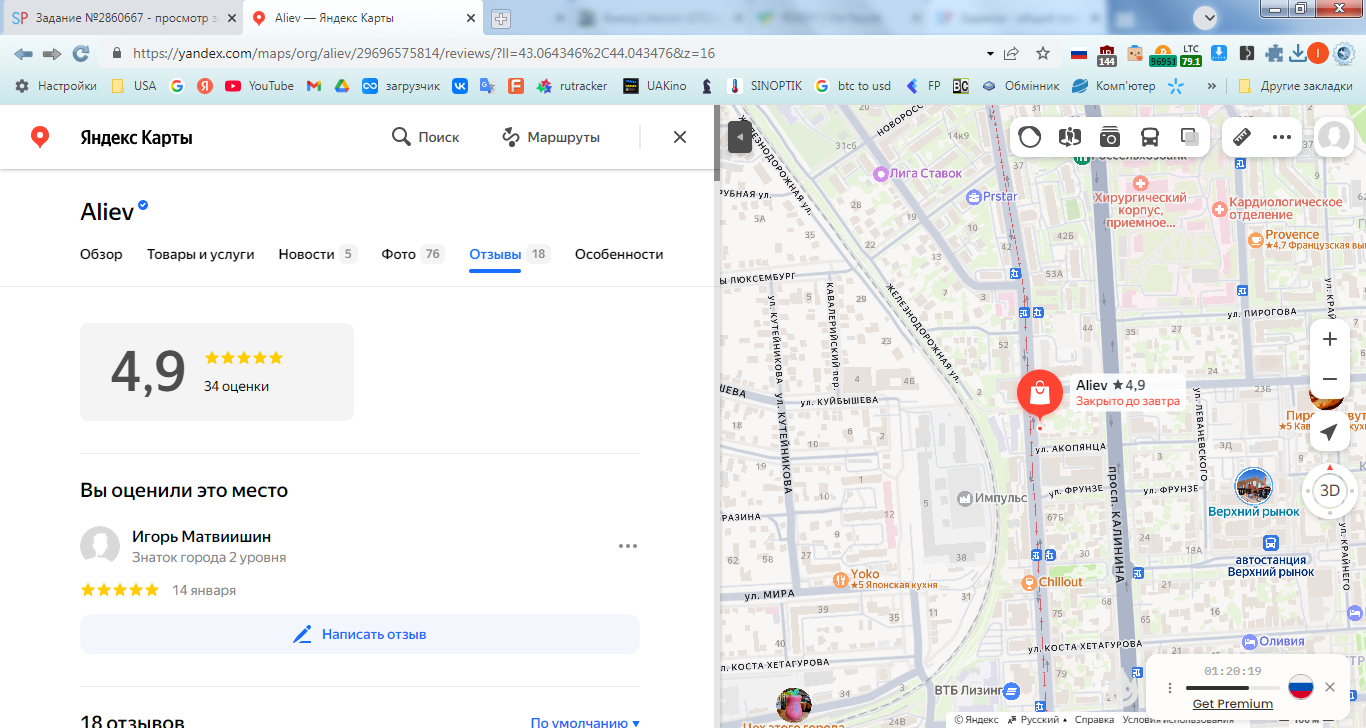
Task: Open Маршруты route planner
Action: coord(551,137)
